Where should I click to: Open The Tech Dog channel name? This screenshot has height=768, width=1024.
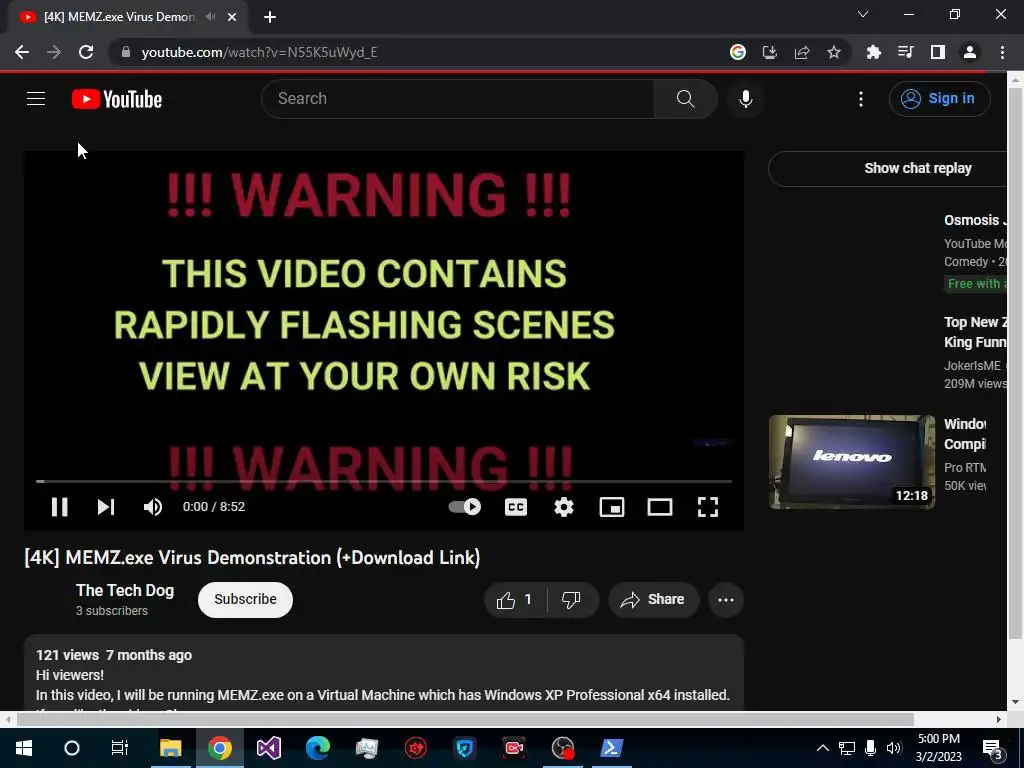(125, 590)
